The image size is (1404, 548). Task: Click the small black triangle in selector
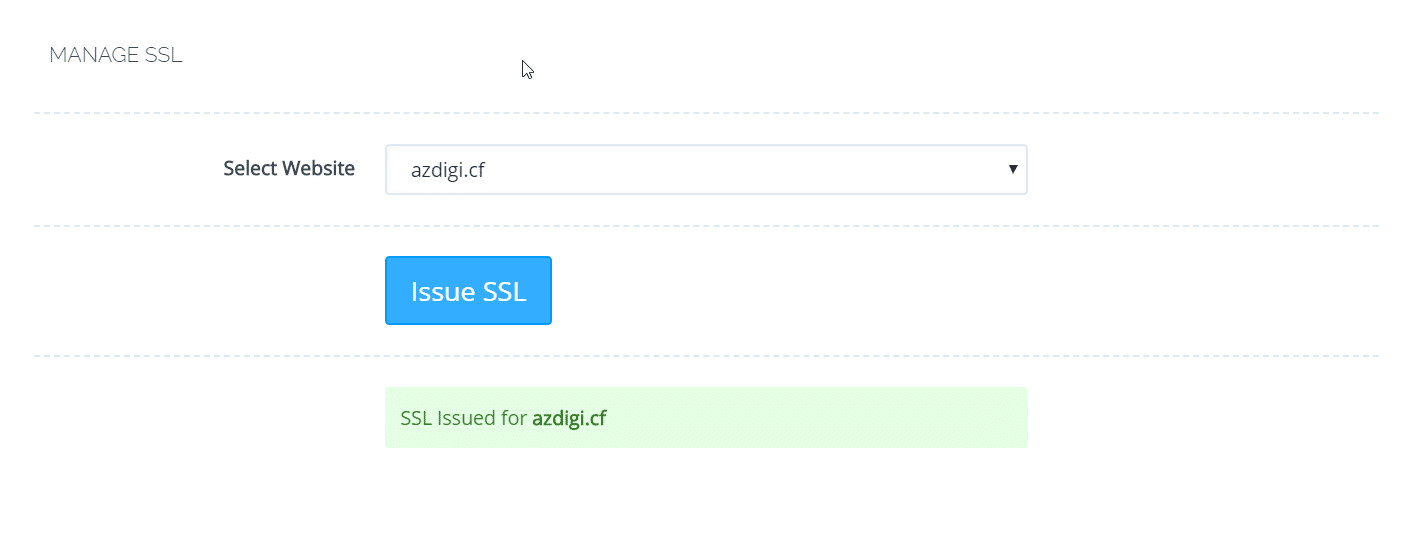click(x=1012, y=168)
